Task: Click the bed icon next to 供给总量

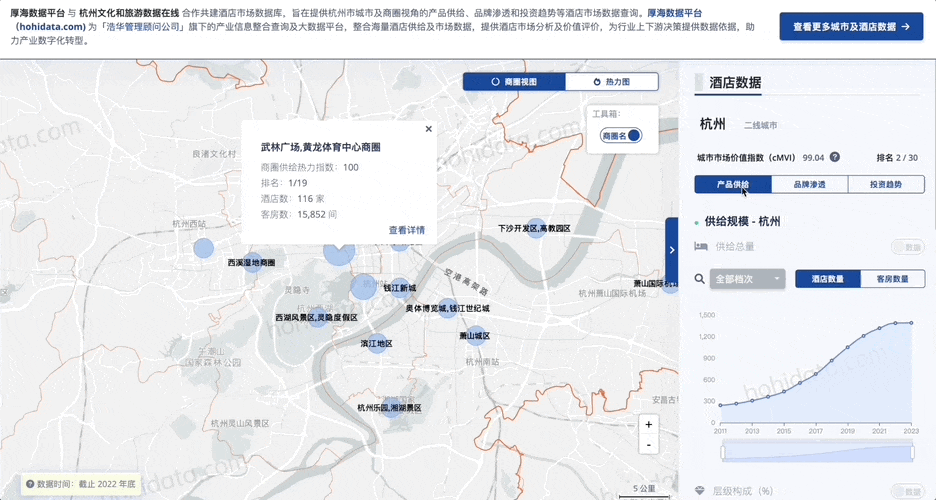Action: [701, 246]
